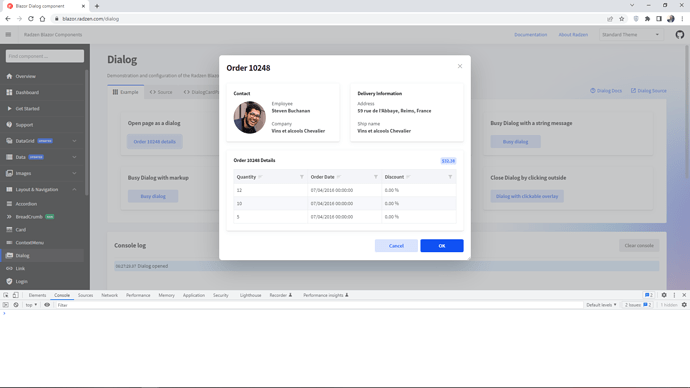Click the $32.38 total badge
This screenshot has height=388, width=690.
coord(448,161)
